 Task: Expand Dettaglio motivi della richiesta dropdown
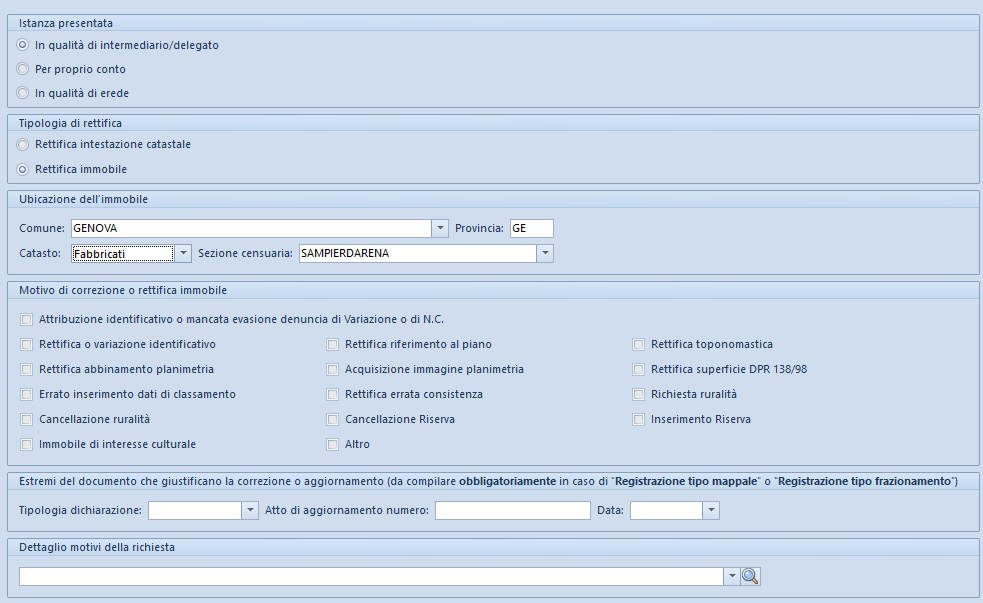click(732, 576)
